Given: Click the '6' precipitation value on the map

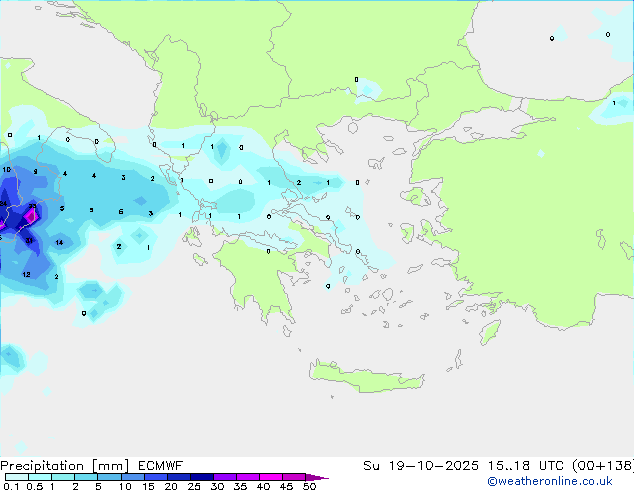Looking at the screenshot, I should coord(121,212).
